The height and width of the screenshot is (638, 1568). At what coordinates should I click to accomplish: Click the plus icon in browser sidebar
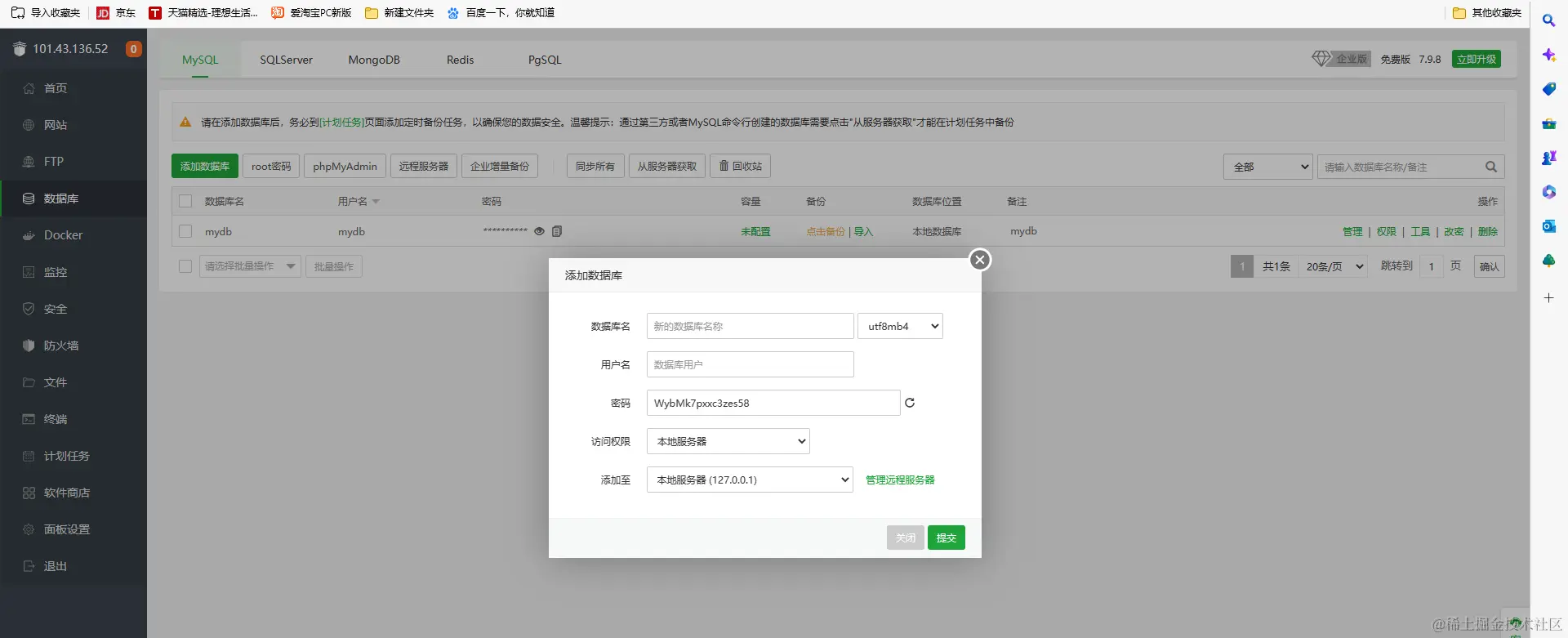[1548, 298]
